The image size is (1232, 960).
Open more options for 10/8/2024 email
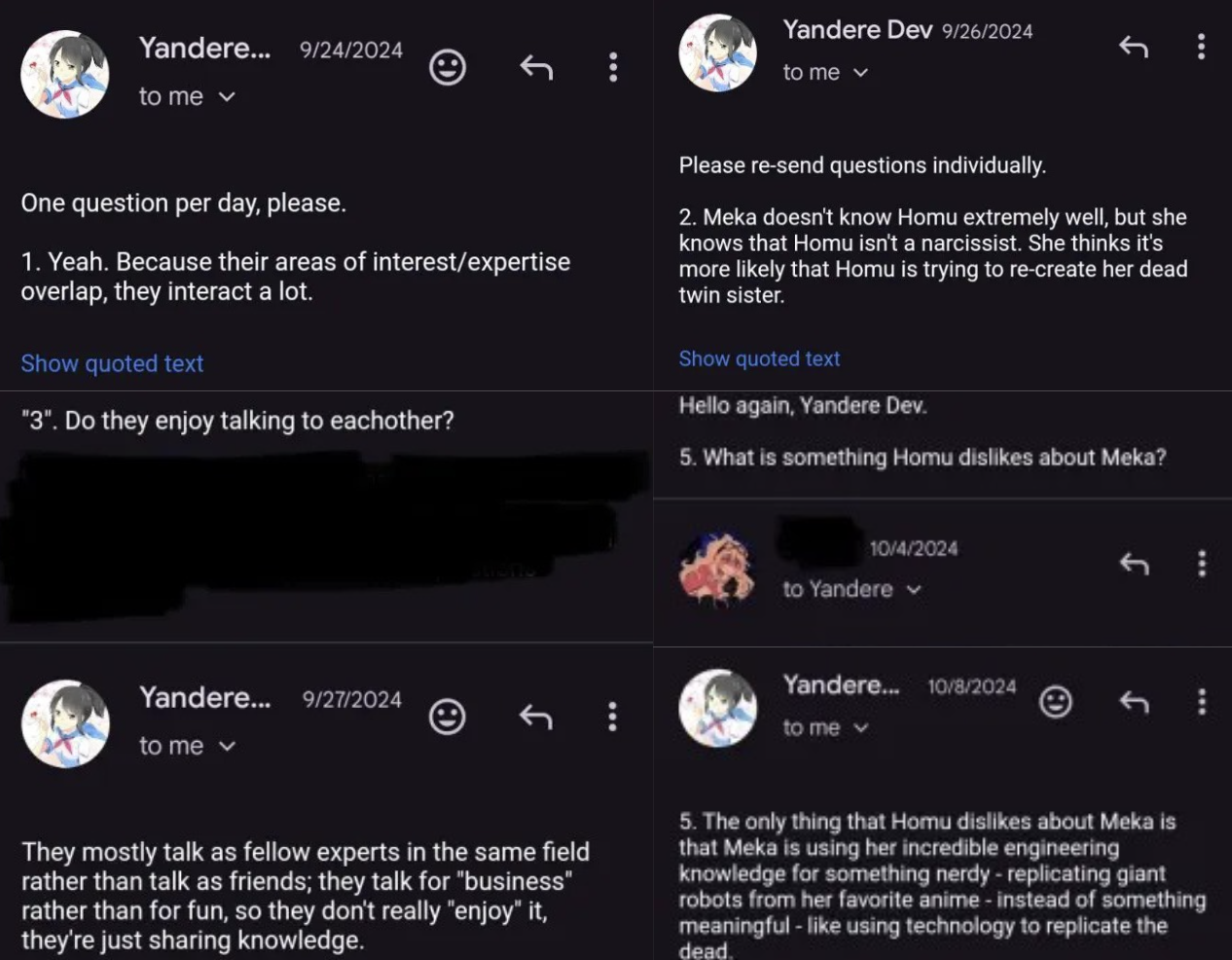tap(1202, 701)
